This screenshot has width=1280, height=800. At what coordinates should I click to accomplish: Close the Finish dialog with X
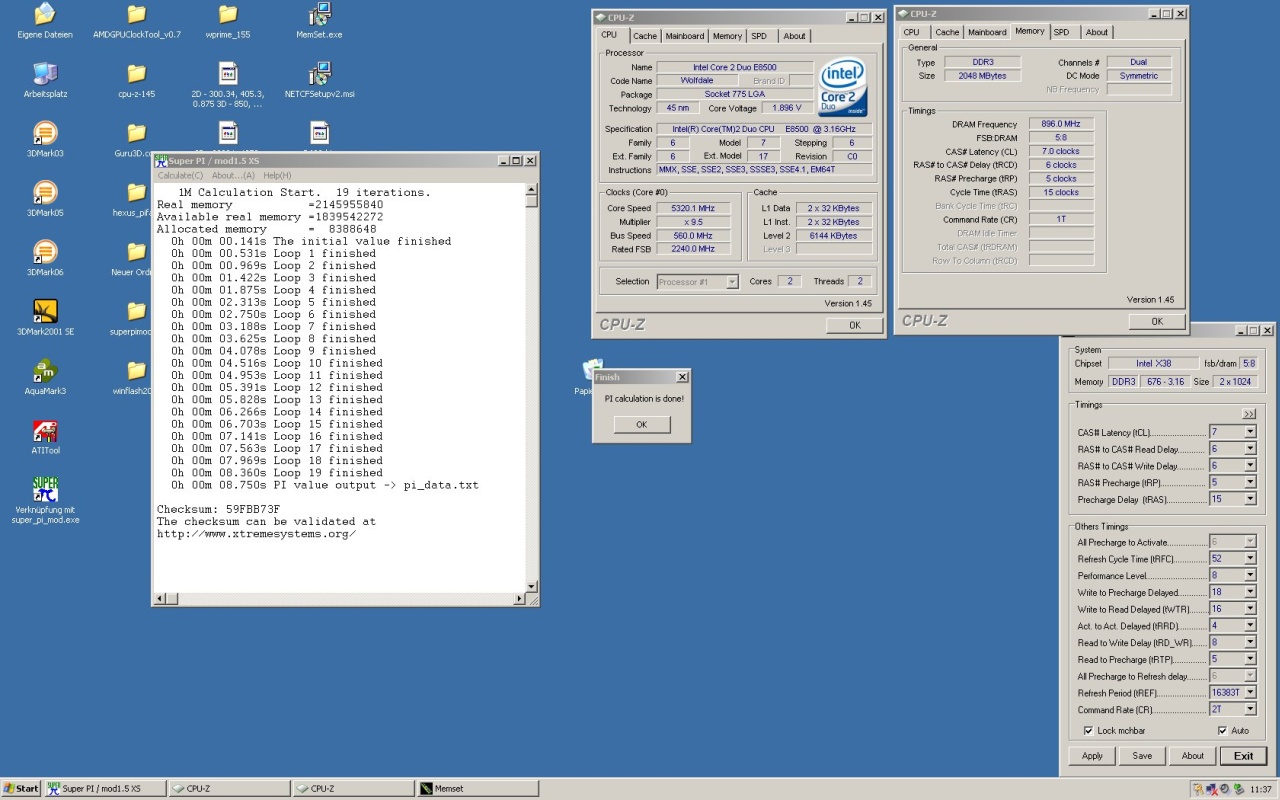coord(682,377)
